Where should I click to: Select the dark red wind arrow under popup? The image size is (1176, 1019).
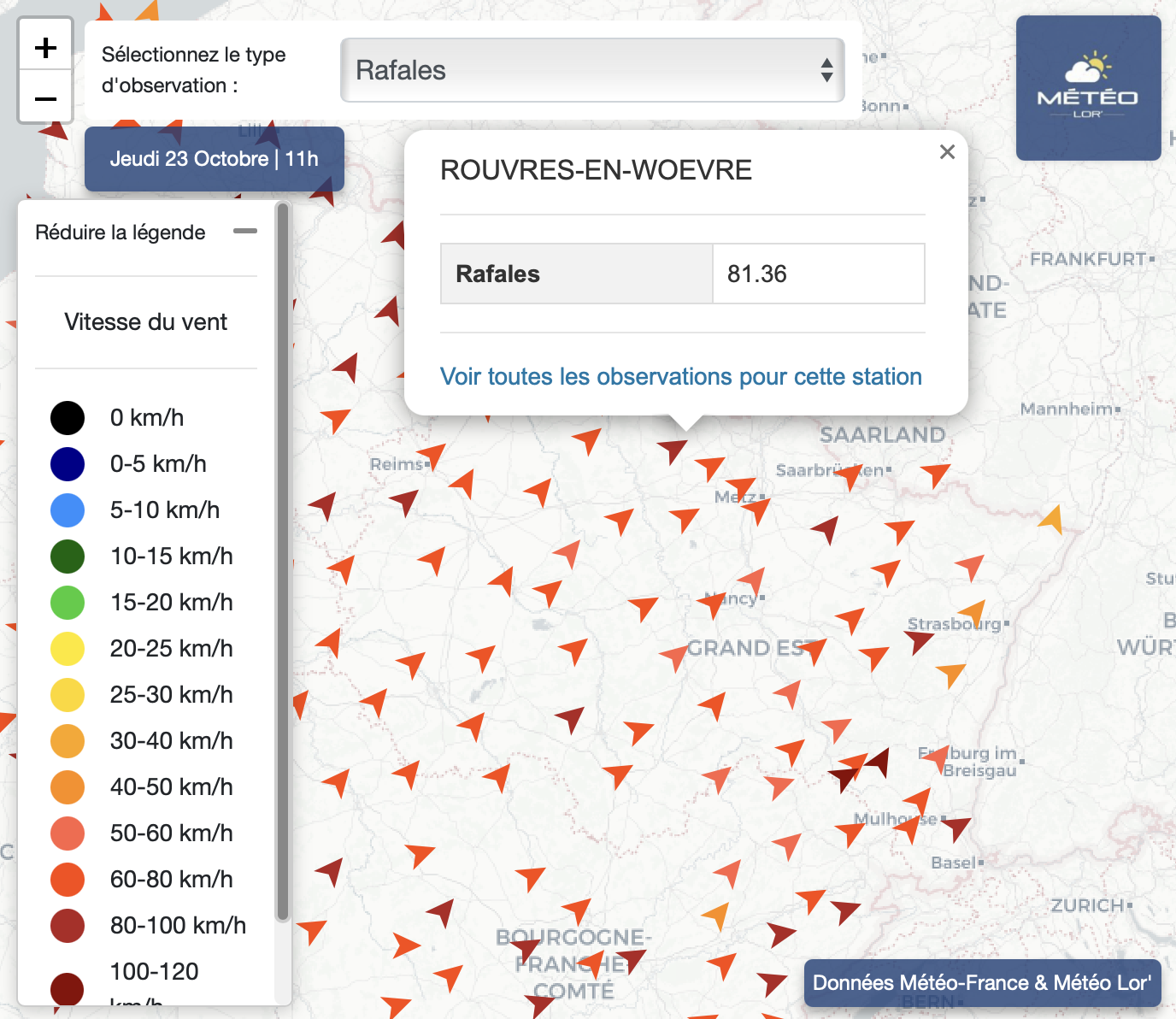pos(673,449)
